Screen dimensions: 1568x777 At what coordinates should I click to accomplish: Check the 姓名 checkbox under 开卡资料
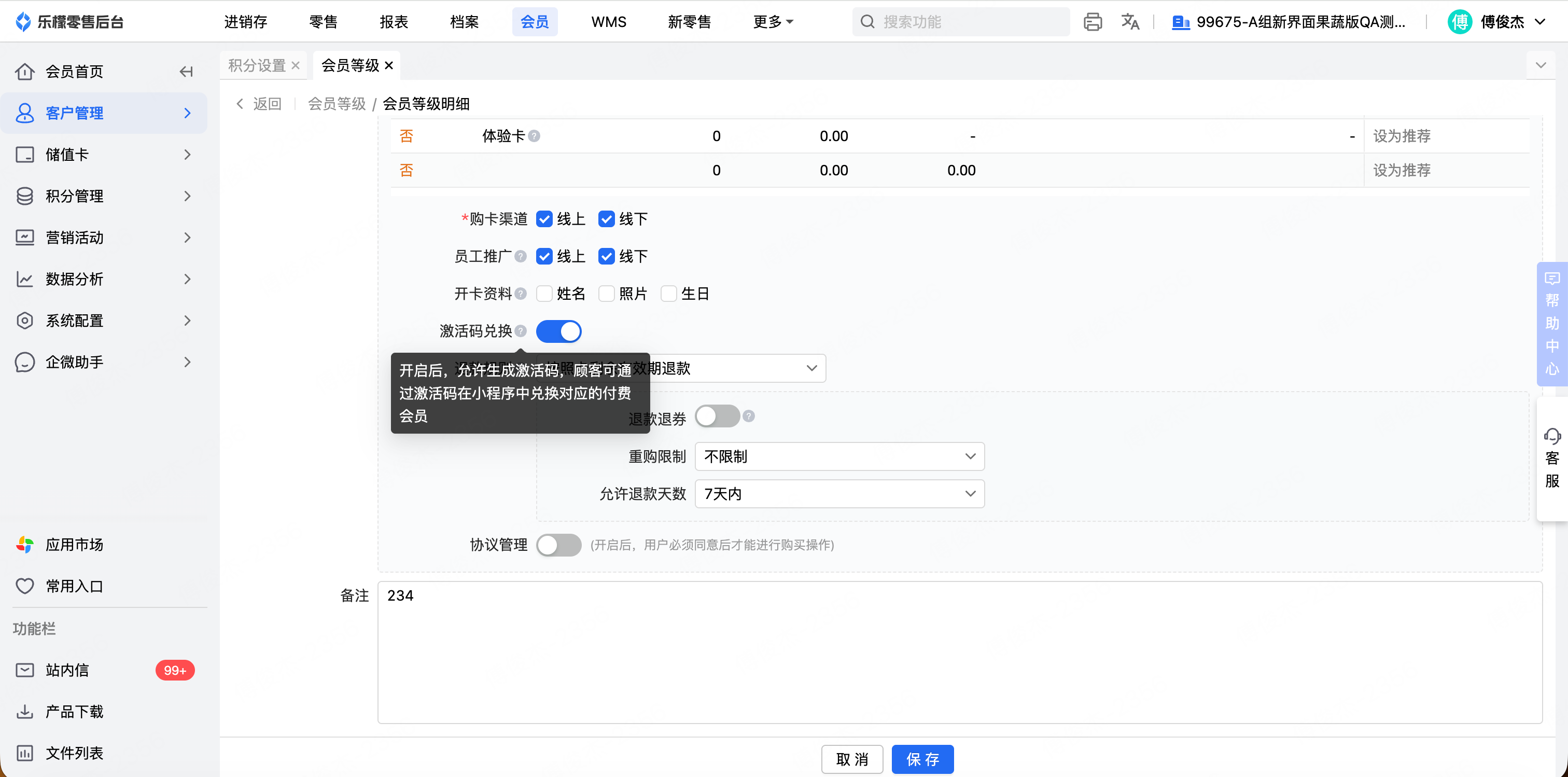[544, 294]
